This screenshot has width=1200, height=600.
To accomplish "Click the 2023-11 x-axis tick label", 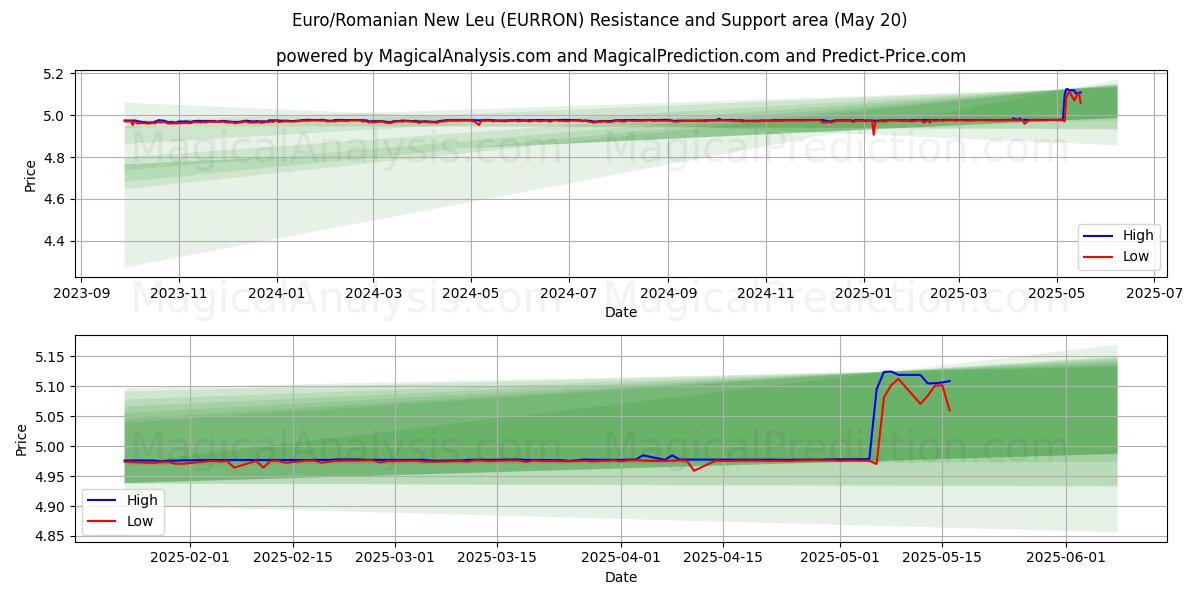I will (x=179, y=294).
